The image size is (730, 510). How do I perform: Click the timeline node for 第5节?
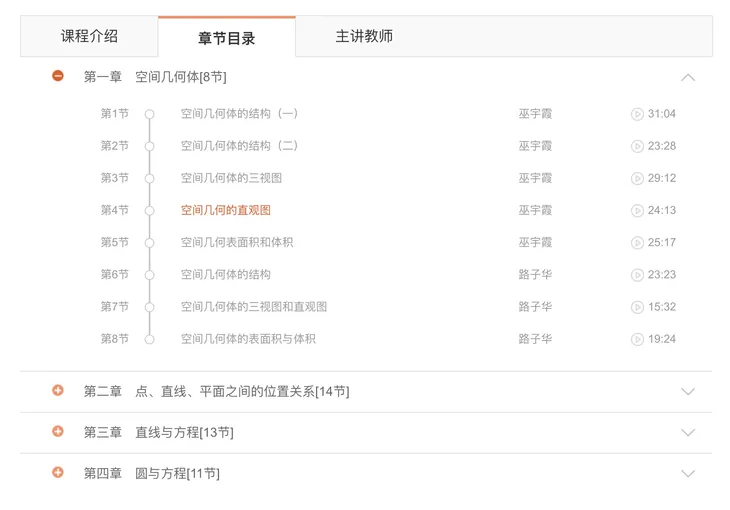[149, 243]
